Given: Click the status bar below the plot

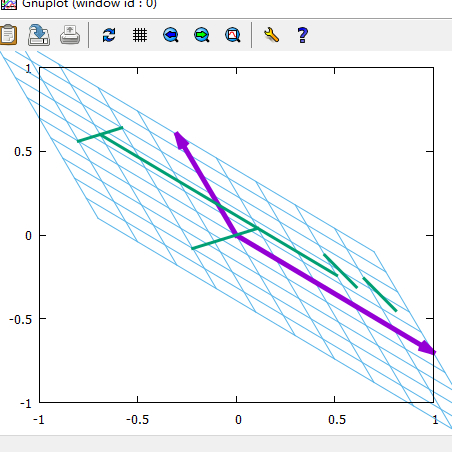Looking at the screenshot, I should [x=226, y=444].
